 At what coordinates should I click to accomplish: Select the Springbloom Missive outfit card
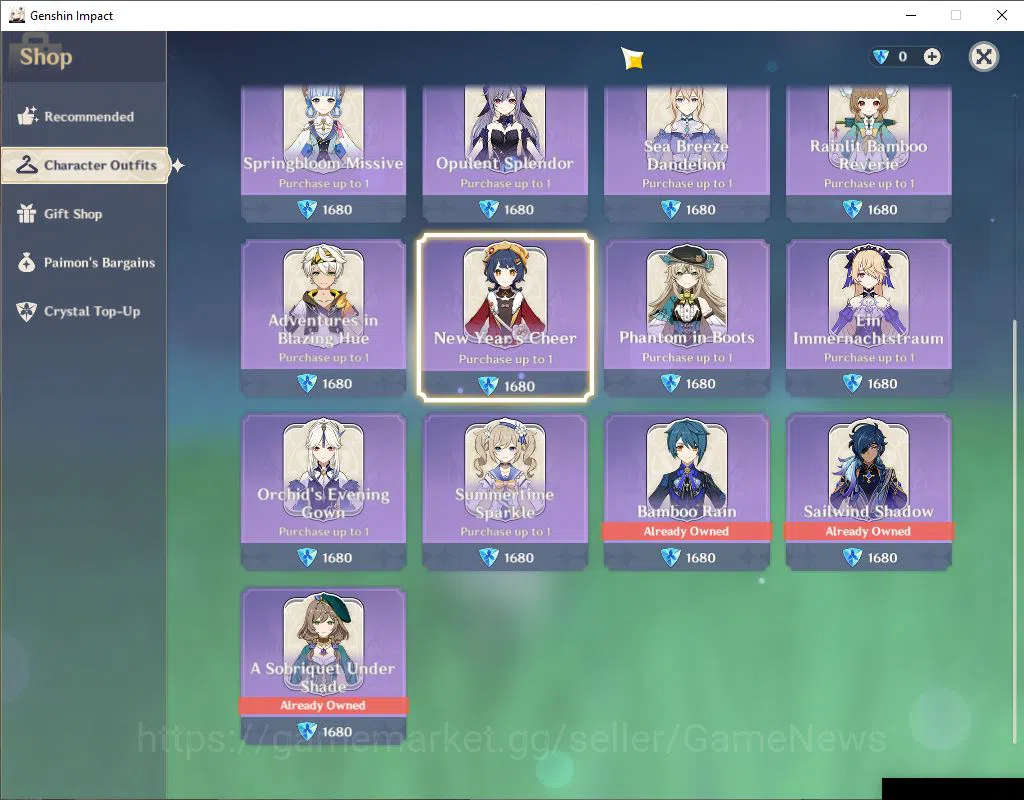[323, 153]
